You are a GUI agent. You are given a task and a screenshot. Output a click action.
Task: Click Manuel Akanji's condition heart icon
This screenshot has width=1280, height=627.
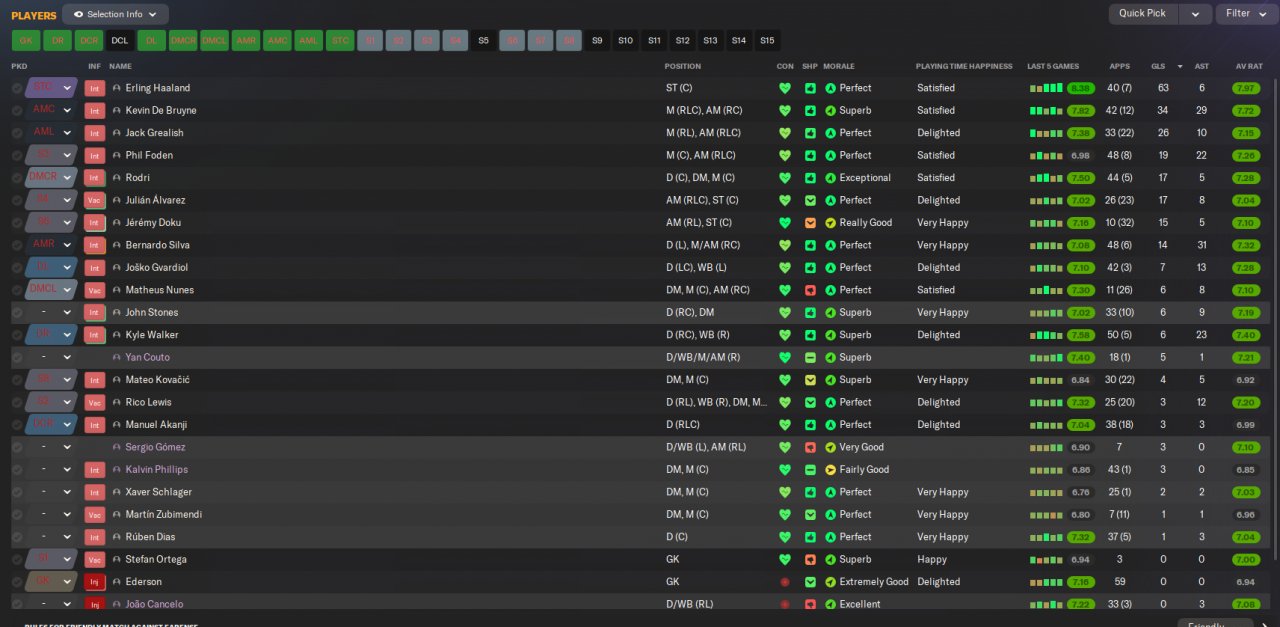pos(785,425)
